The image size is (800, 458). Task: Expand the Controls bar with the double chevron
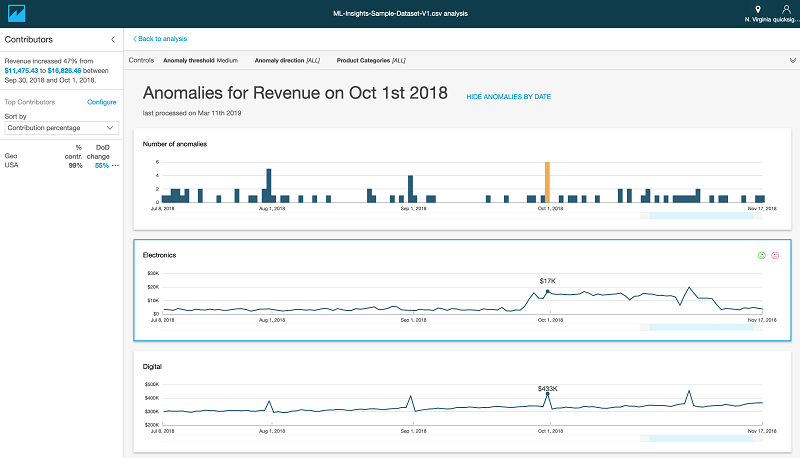792,60
